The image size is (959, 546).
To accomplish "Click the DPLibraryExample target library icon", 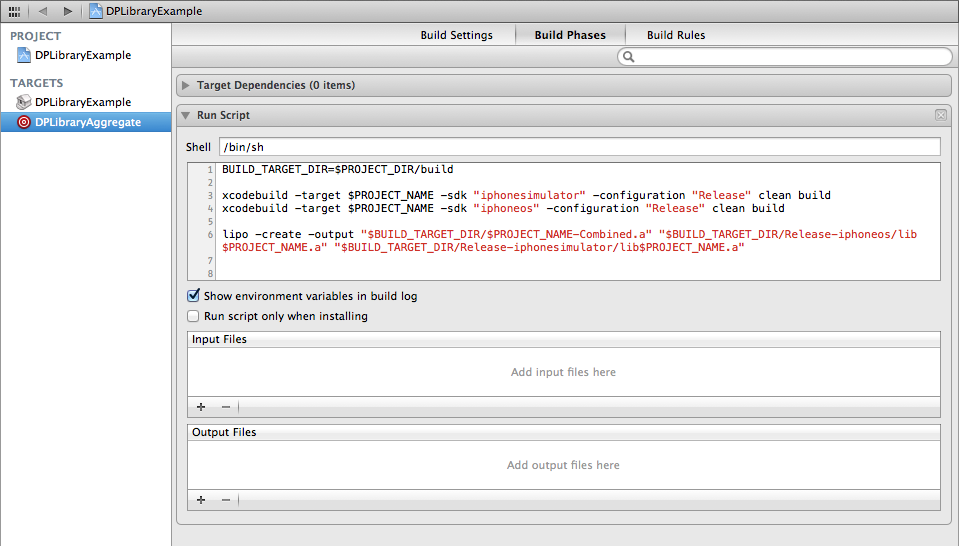I will click(23, 102).
